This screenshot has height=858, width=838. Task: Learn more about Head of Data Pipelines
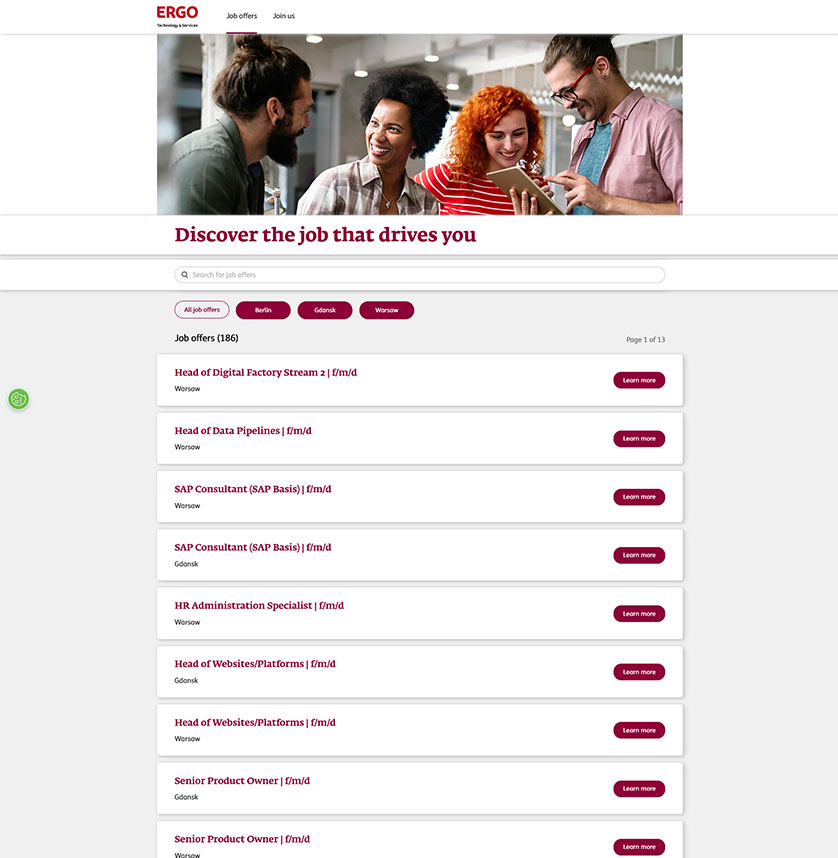point(639,439)
